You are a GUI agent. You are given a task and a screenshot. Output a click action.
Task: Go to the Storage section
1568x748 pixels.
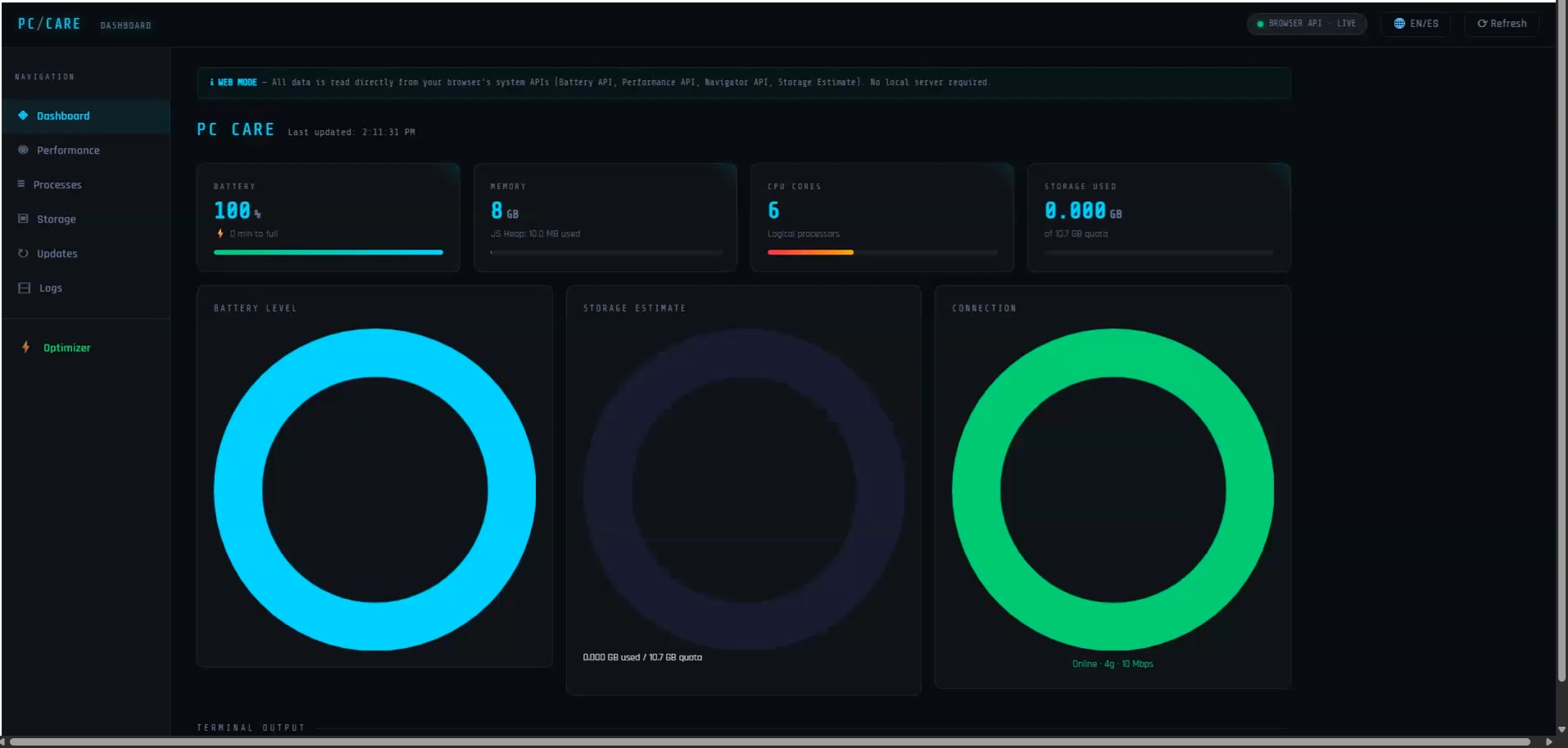click(56, 220)
